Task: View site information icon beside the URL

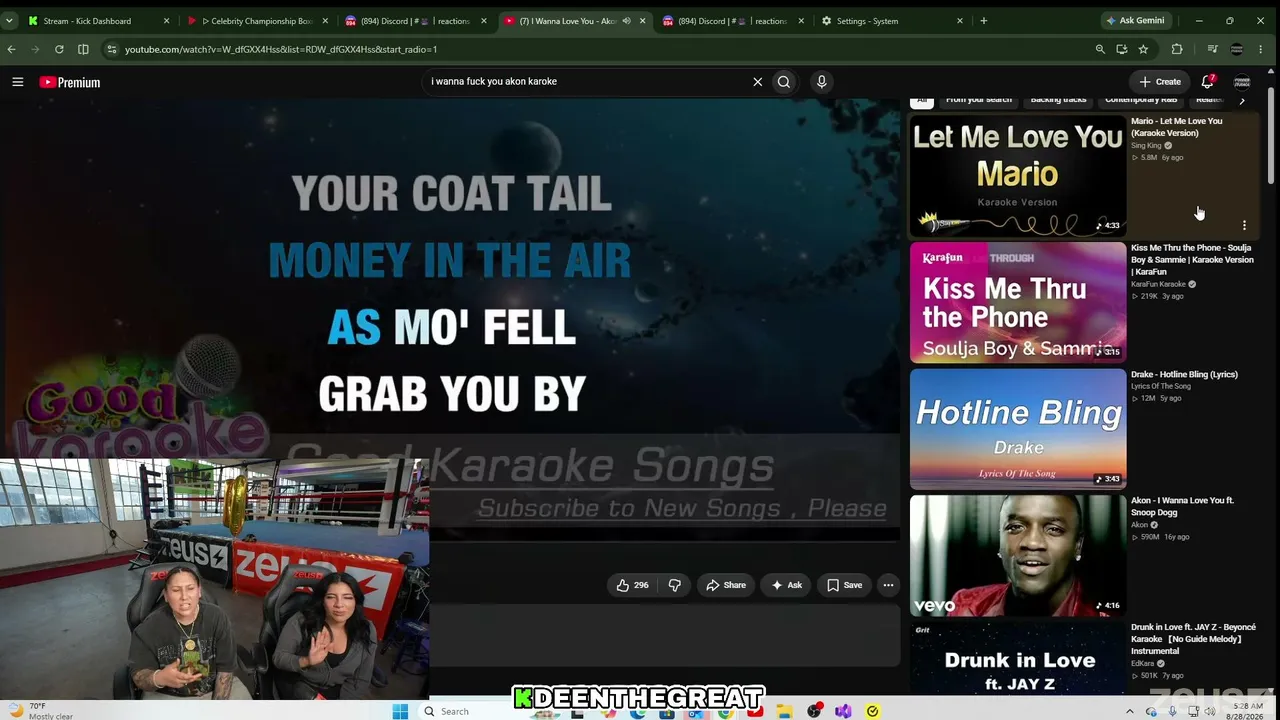Action: tap(111, 49)
